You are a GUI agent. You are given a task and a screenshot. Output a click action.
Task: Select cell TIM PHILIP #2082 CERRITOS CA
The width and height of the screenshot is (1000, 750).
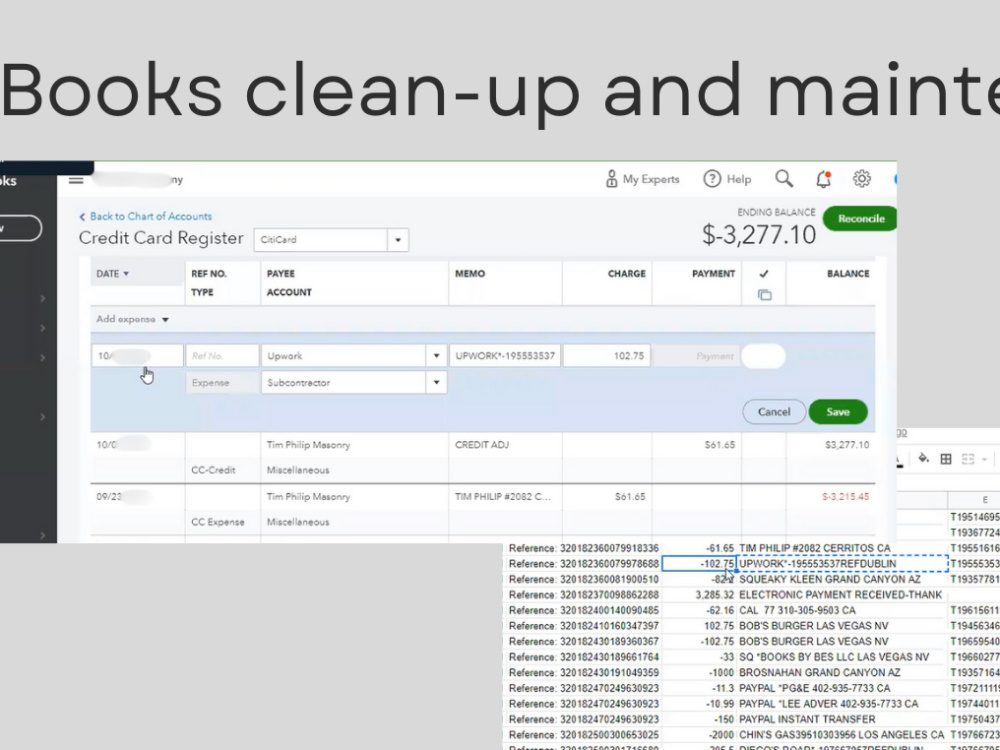tap(842, 548)
